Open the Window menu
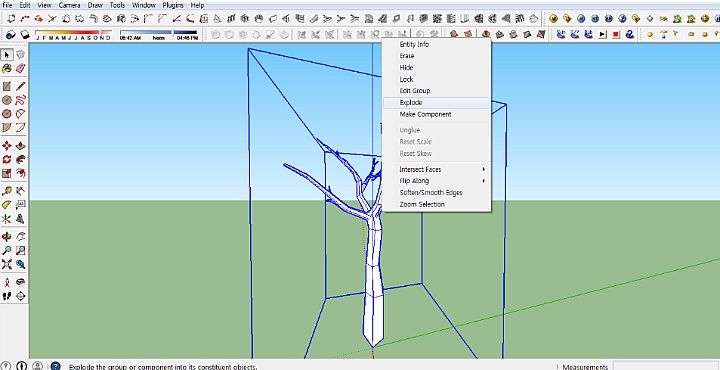This screenshot has width=720, height=370. 144,5
